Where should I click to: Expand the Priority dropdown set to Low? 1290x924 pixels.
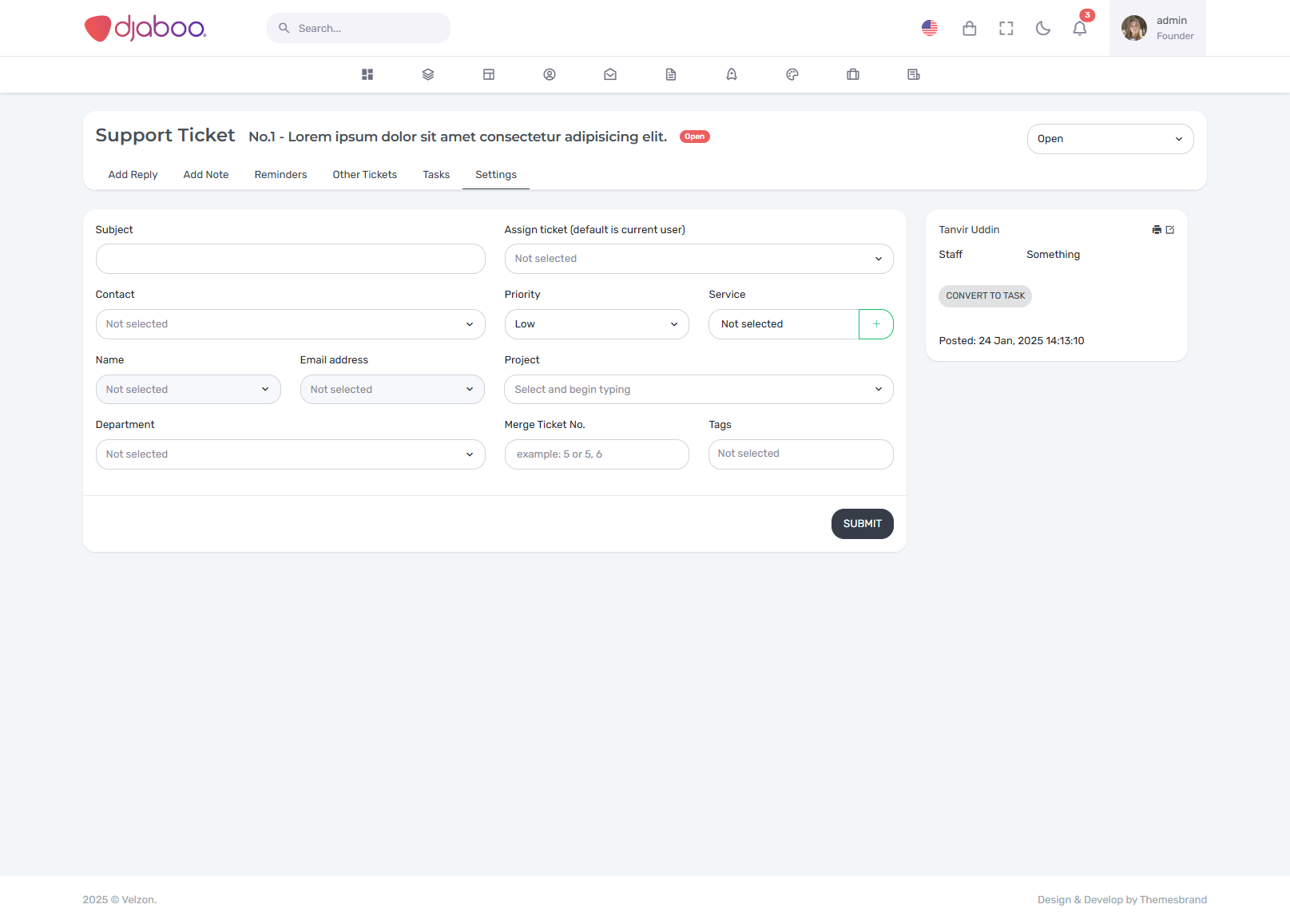[x=596, y=324]
